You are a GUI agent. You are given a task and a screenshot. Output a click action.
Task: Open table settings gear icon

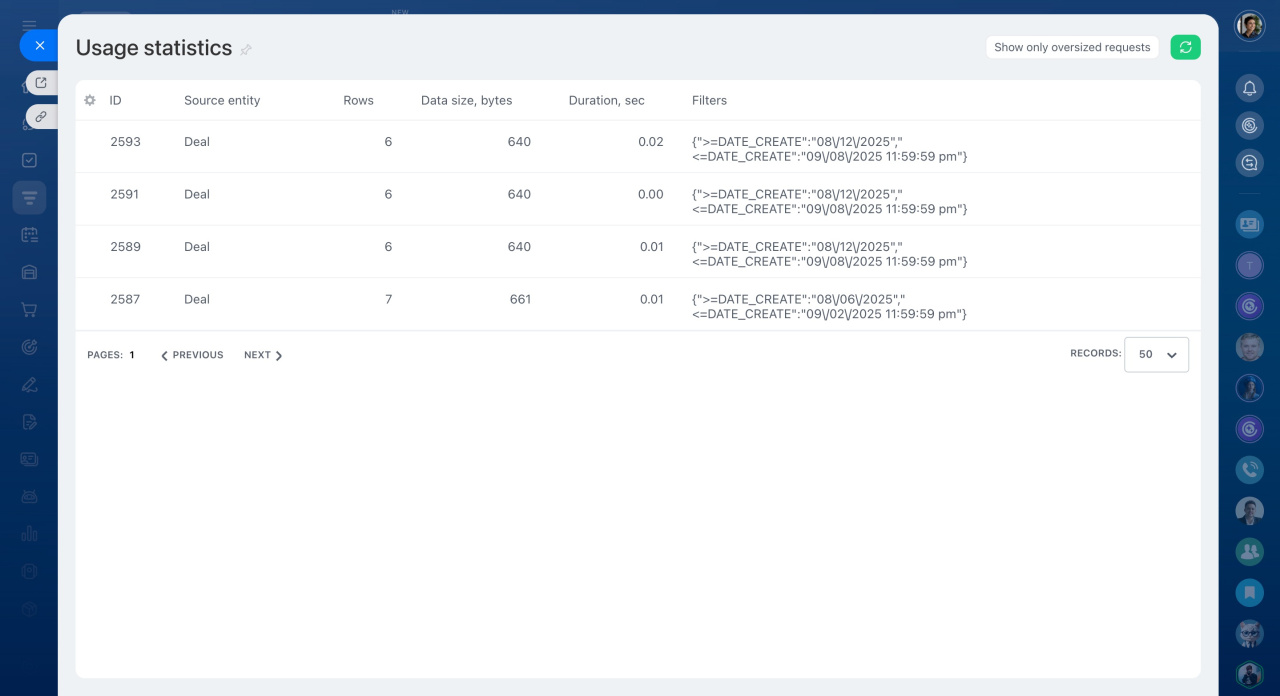tap(90, 101)
